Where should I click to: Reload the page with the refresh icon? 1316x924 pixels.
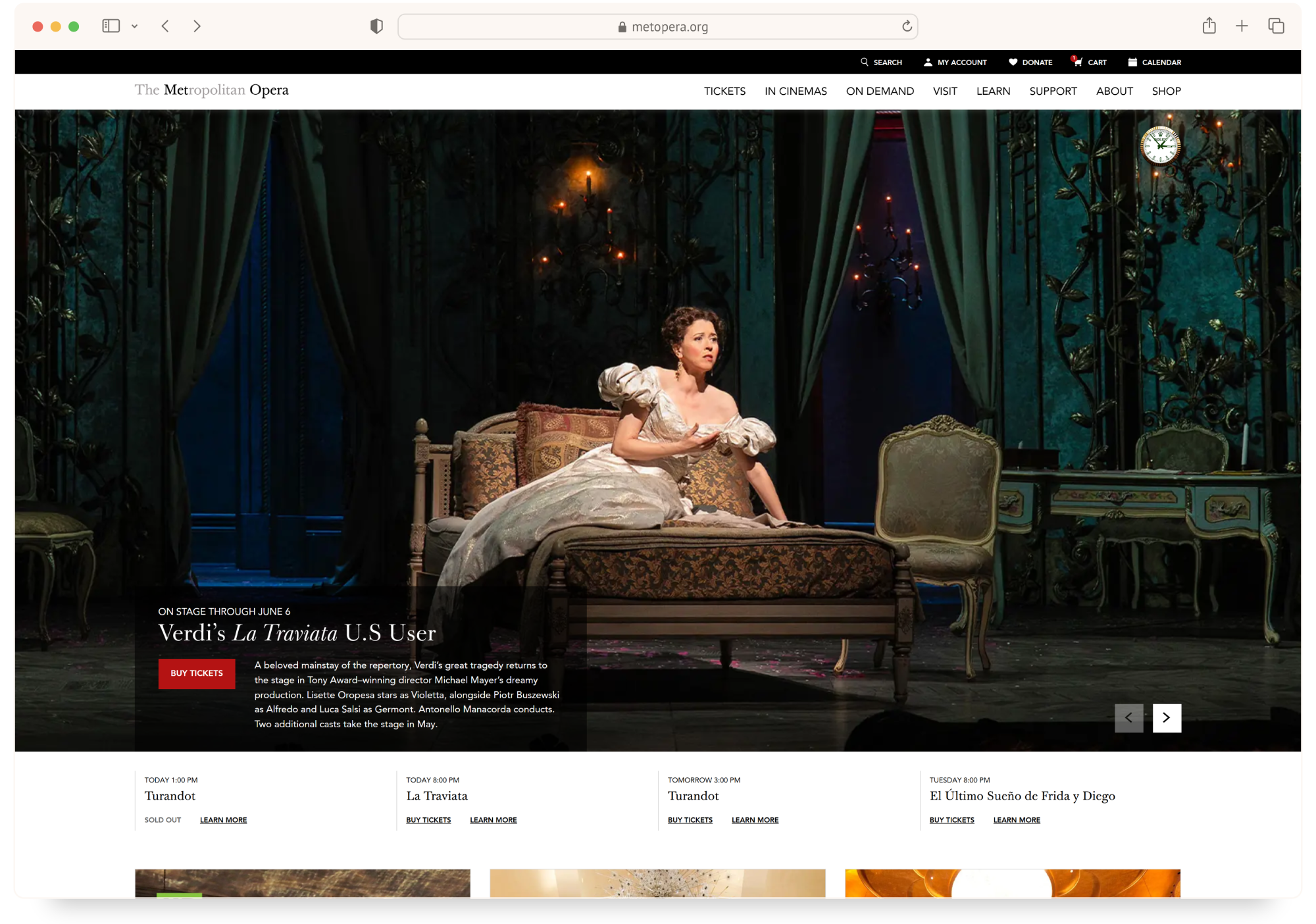pos(907,26)
